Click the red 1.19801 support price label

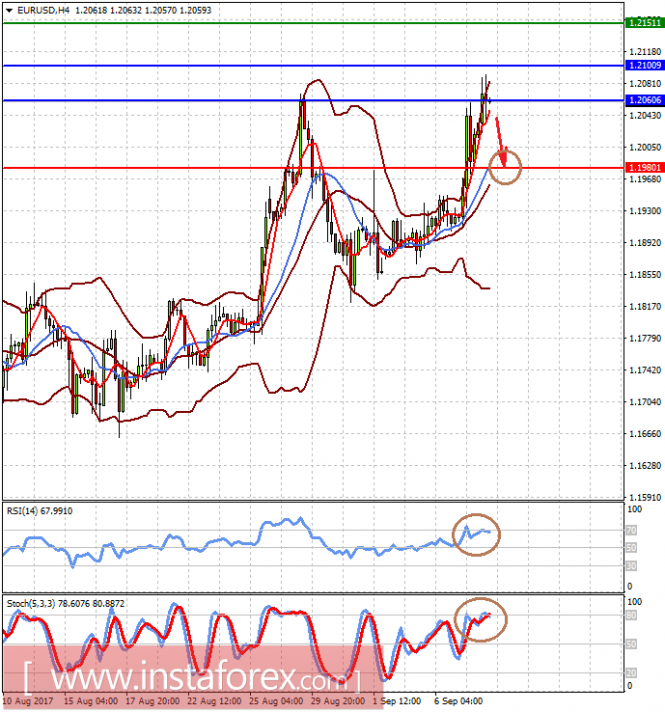click(645, 168)
